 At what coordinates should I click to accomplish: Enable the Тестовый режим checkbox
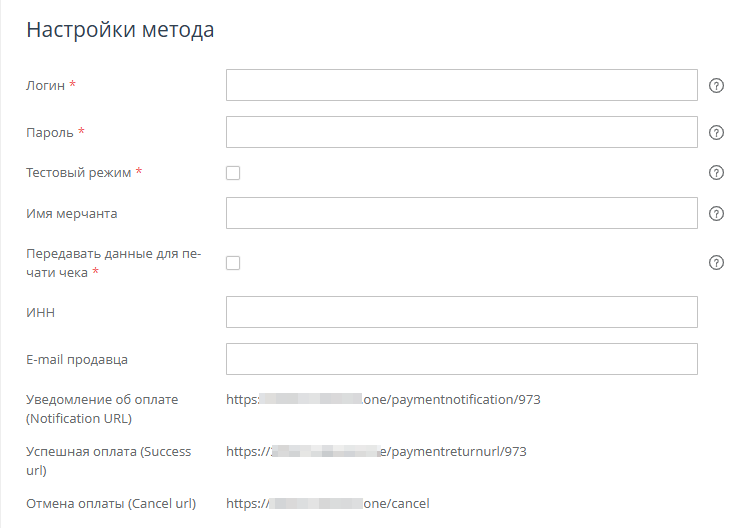tap(233, 173)
